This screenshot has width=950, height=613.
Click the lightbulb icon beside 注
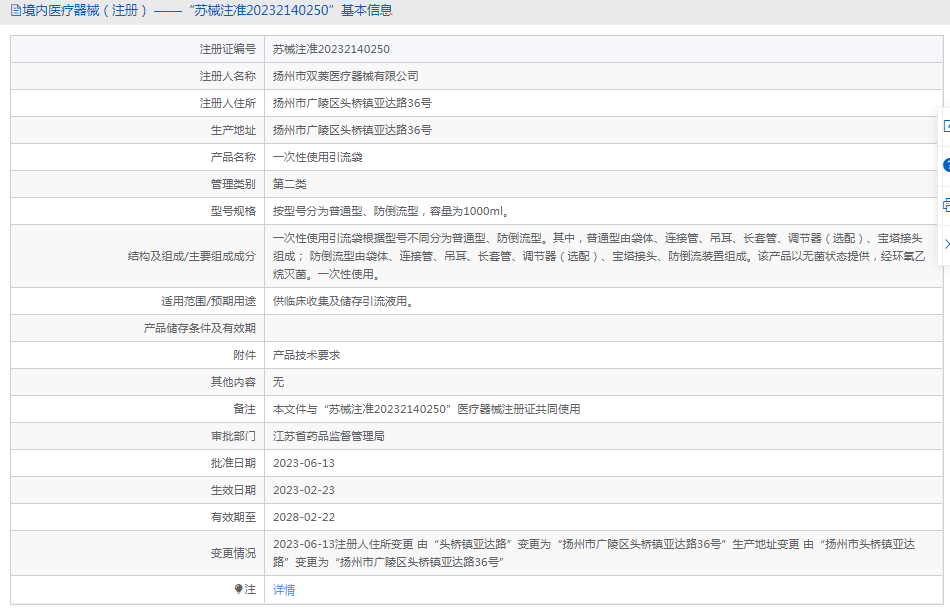[x=238, y=589]
